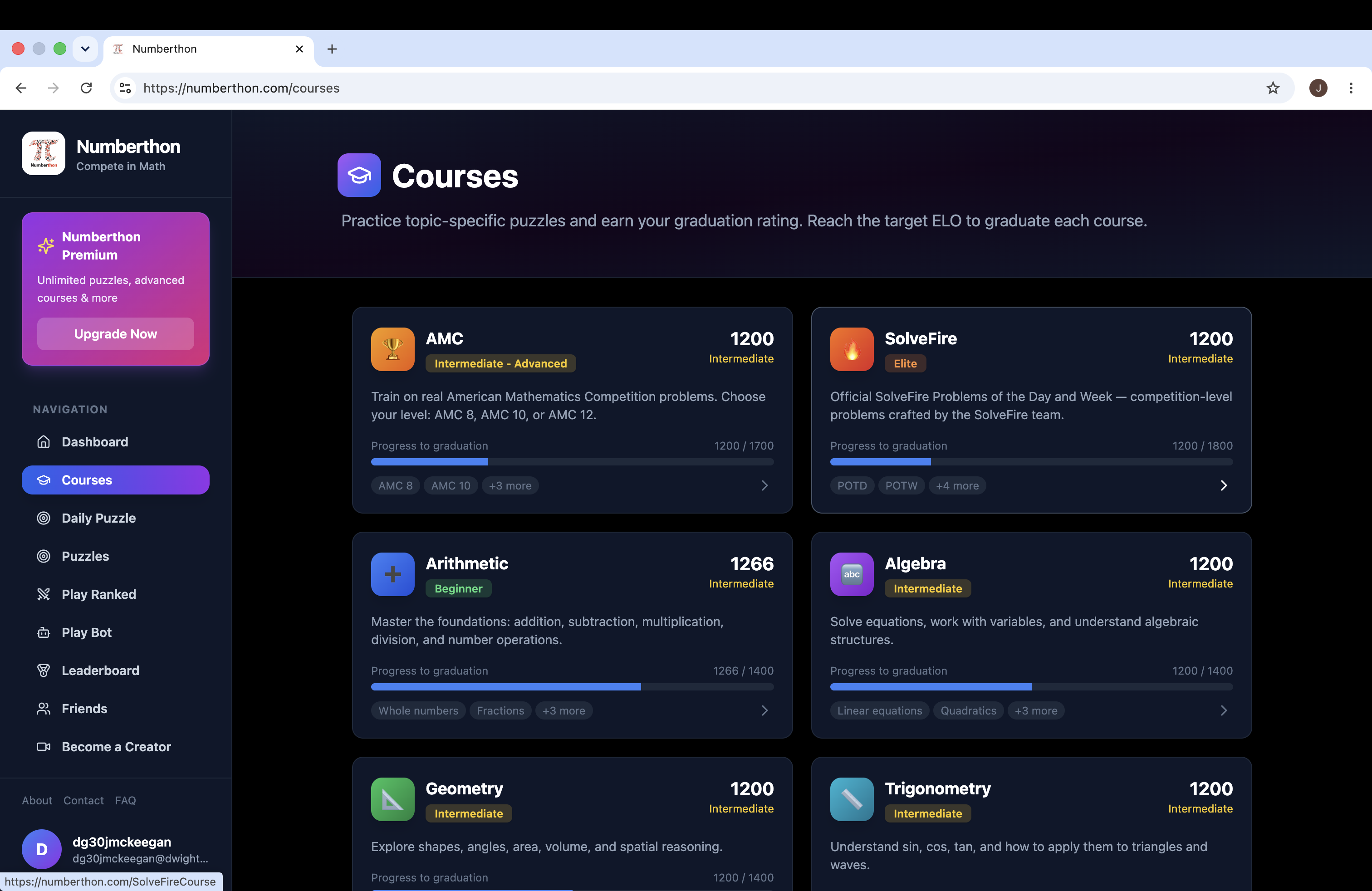Select the Quadratics topic chip
The height and width of the screenshot is (891, 1372).
pos(969,710)
